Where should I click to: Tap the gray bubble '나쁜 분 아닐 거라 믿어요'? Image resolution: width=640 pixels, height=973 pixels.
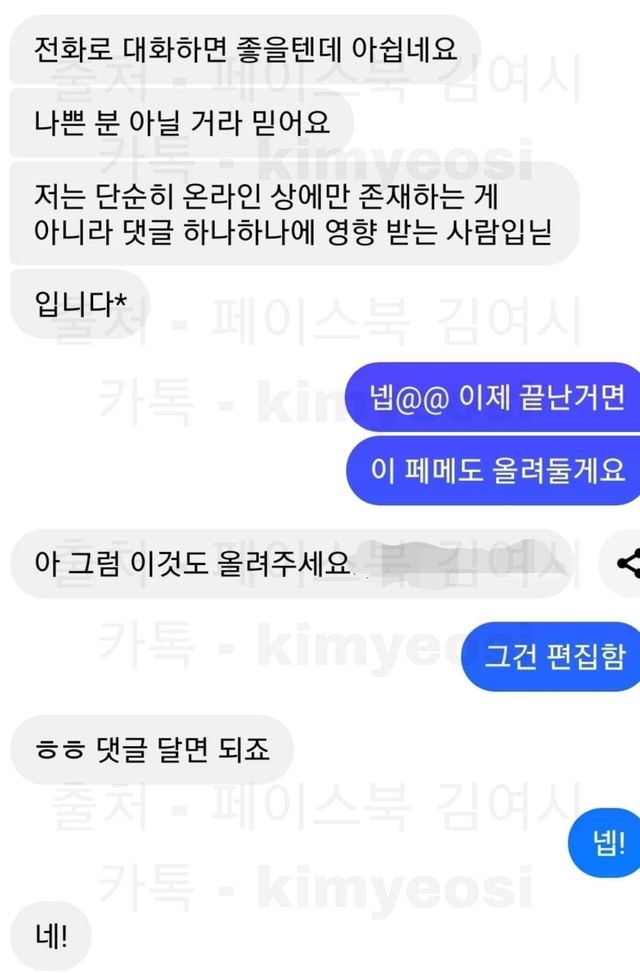pyautogui.click(x=182, y=123)
